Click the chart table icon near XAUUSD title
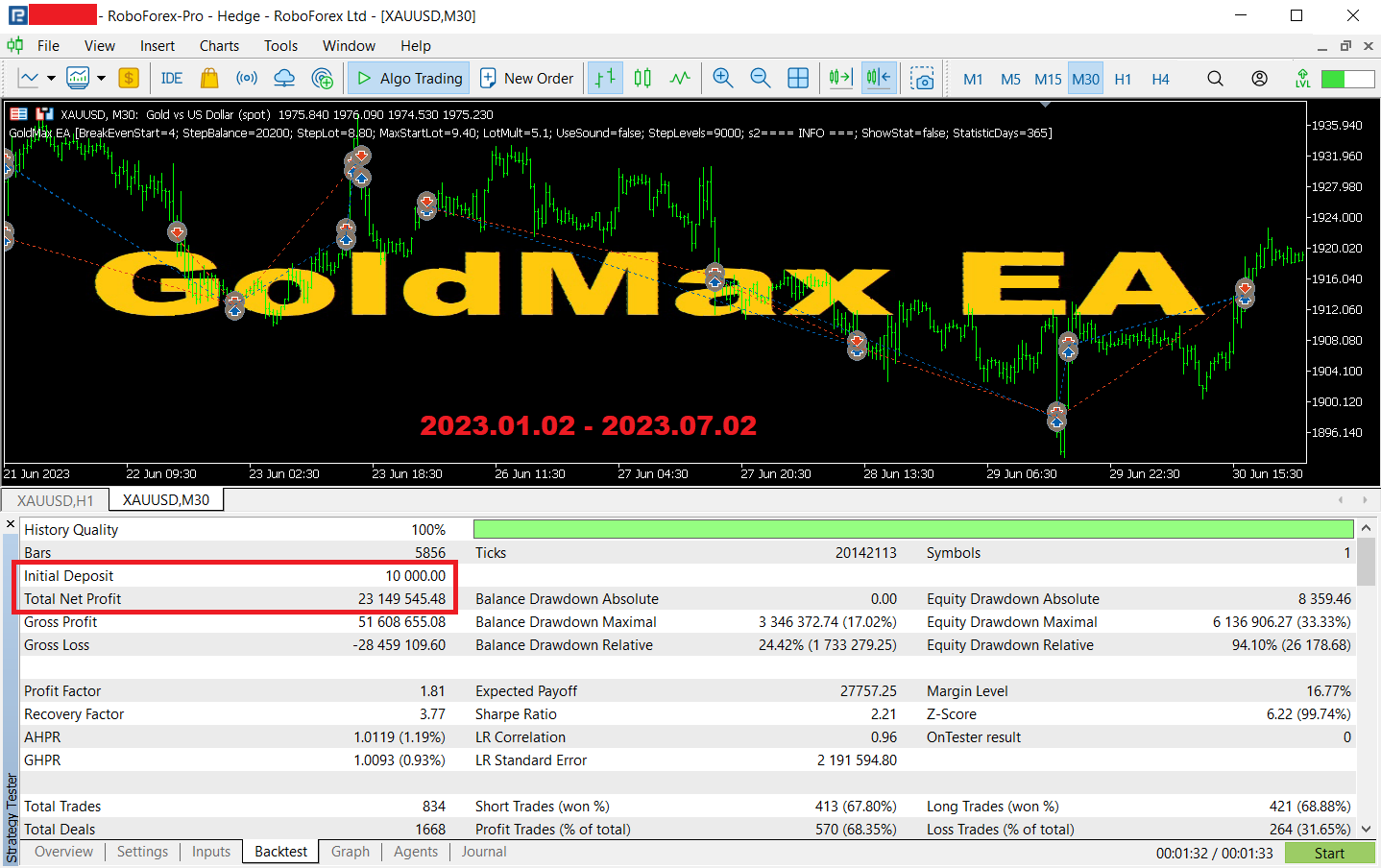Screen dimensions: 1381x868 click(x=18, y=114)
